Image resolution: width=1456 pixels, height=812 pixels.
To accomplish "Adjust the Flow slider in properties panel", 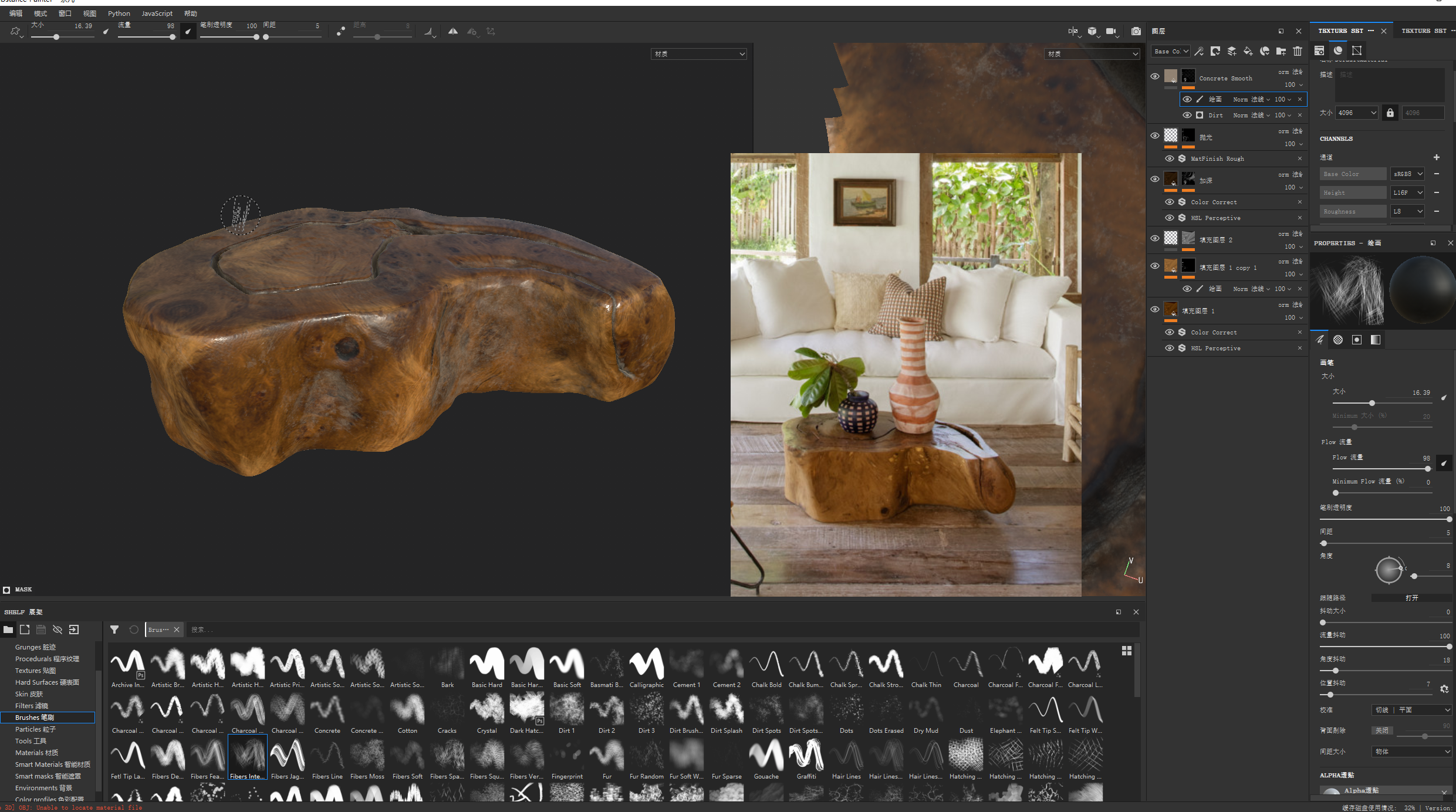I will click(1427, 469).
